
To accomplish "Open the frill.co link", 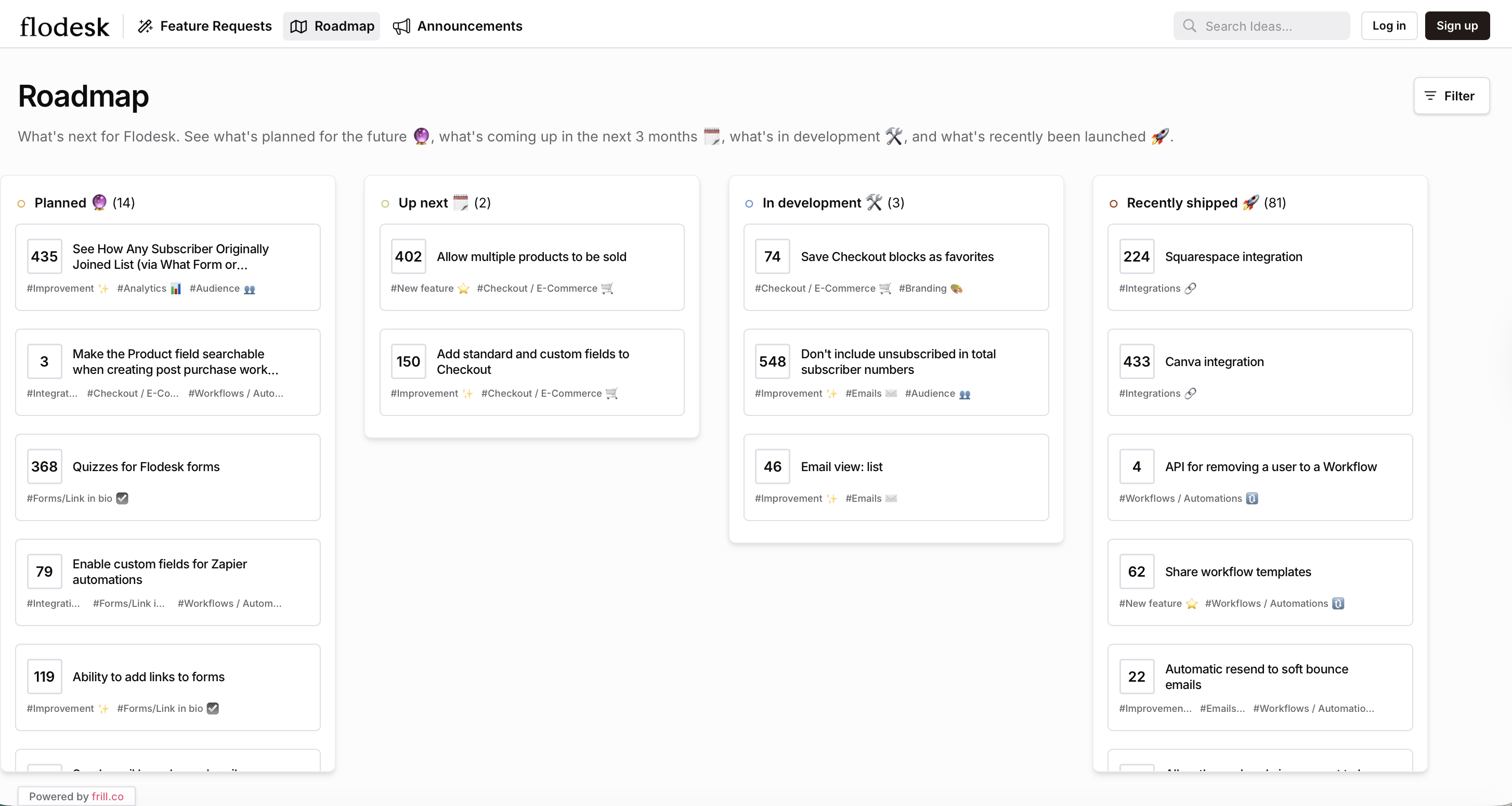I will tap(108, 796).
